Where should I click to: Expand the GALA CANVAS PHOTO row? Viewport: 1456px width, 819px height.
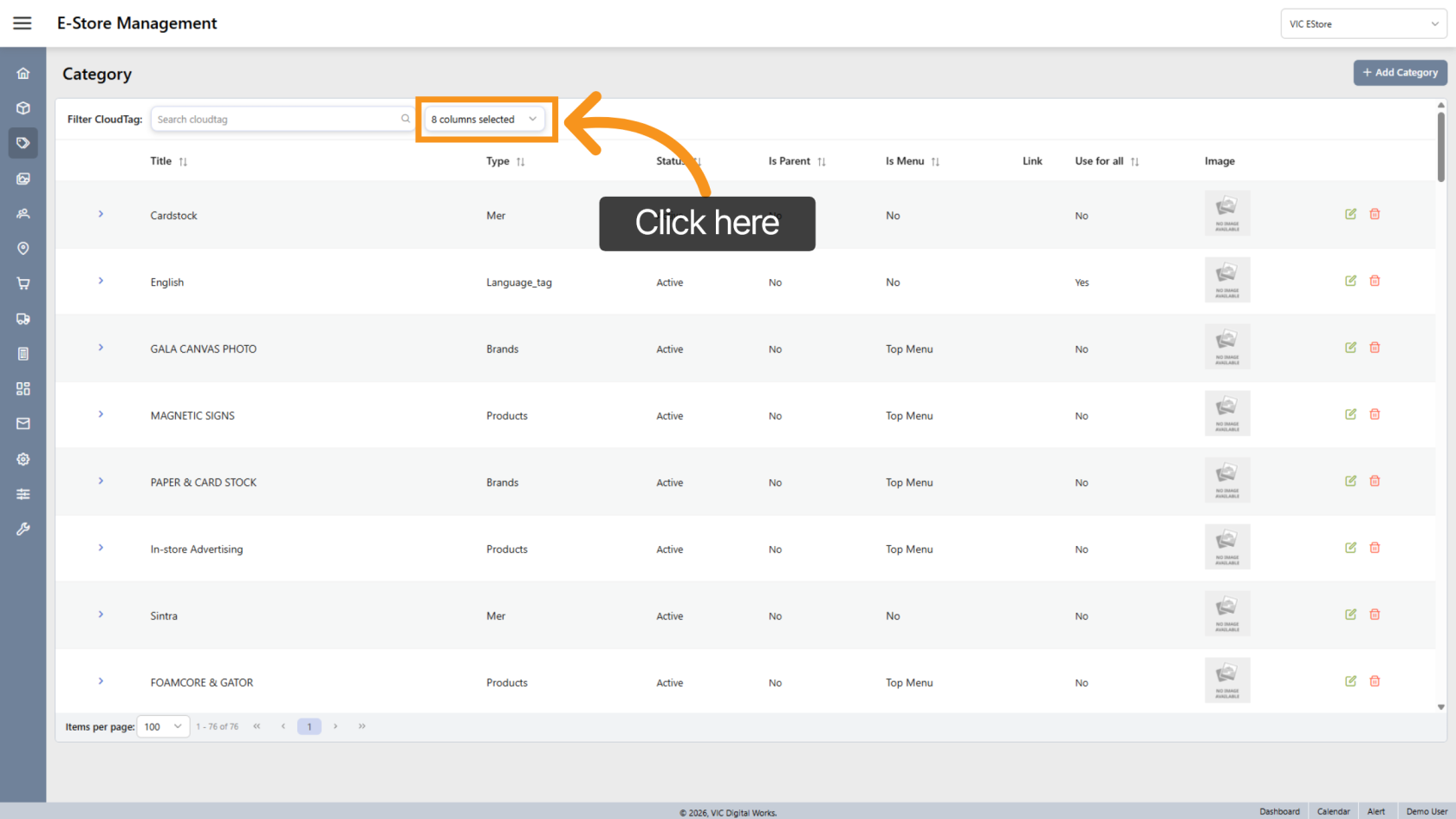101,348
